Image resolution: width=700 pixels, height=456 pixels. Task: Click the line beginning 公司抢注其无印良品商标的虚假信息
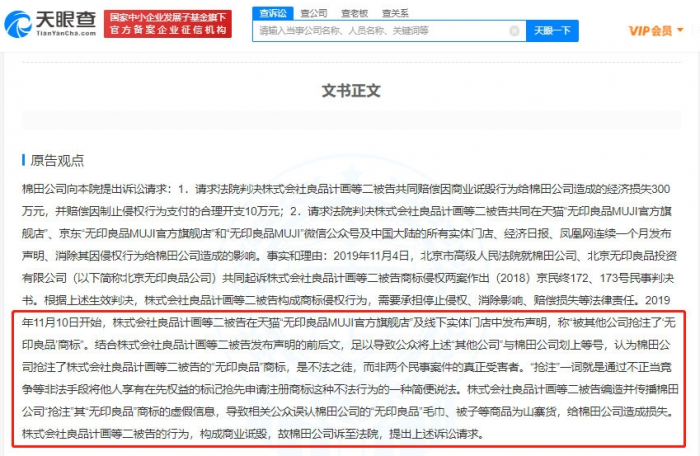(x=348, y=411)
